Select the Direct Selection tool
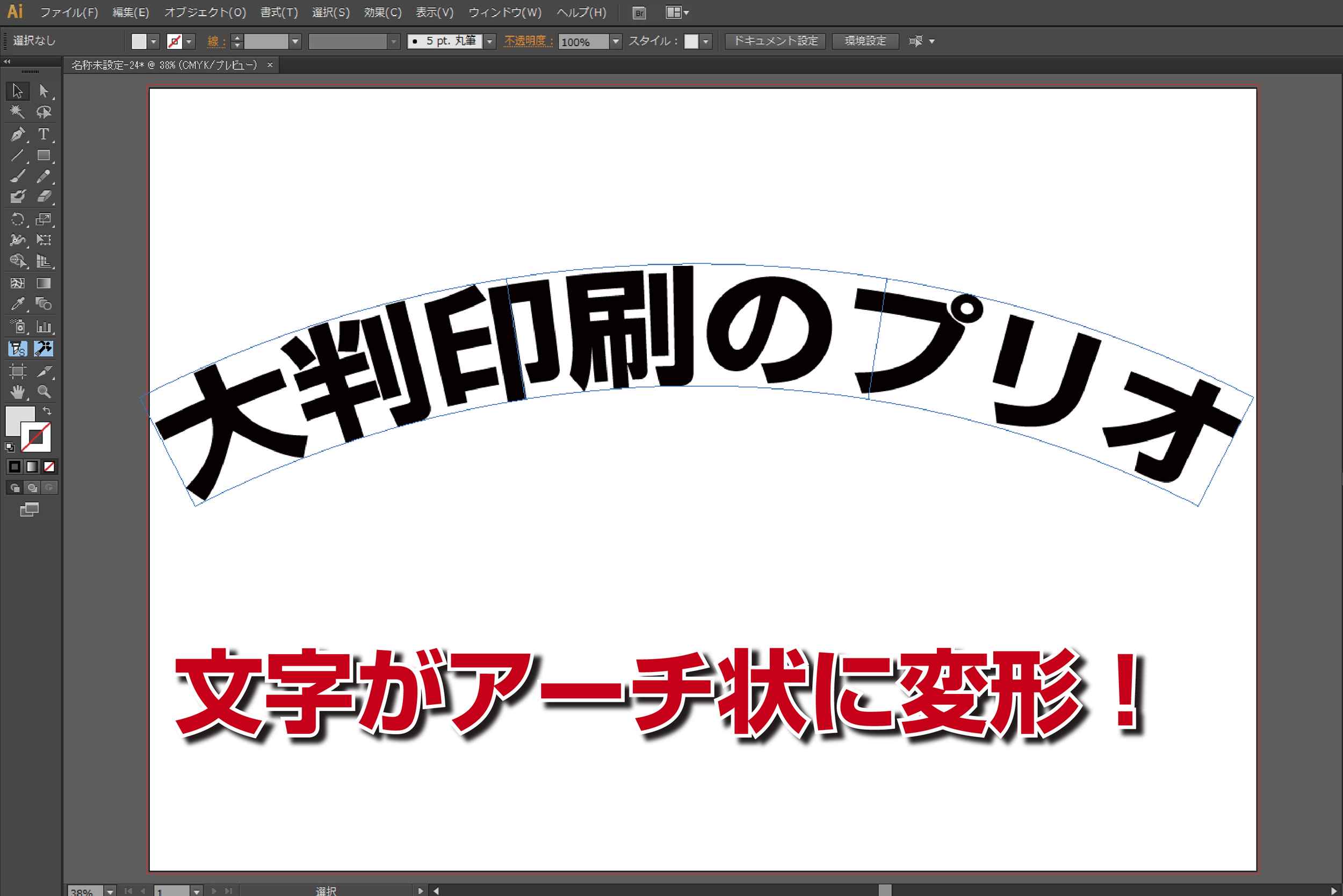The height and width of the screenshot is (896, 1343). (x=44, y=91)
